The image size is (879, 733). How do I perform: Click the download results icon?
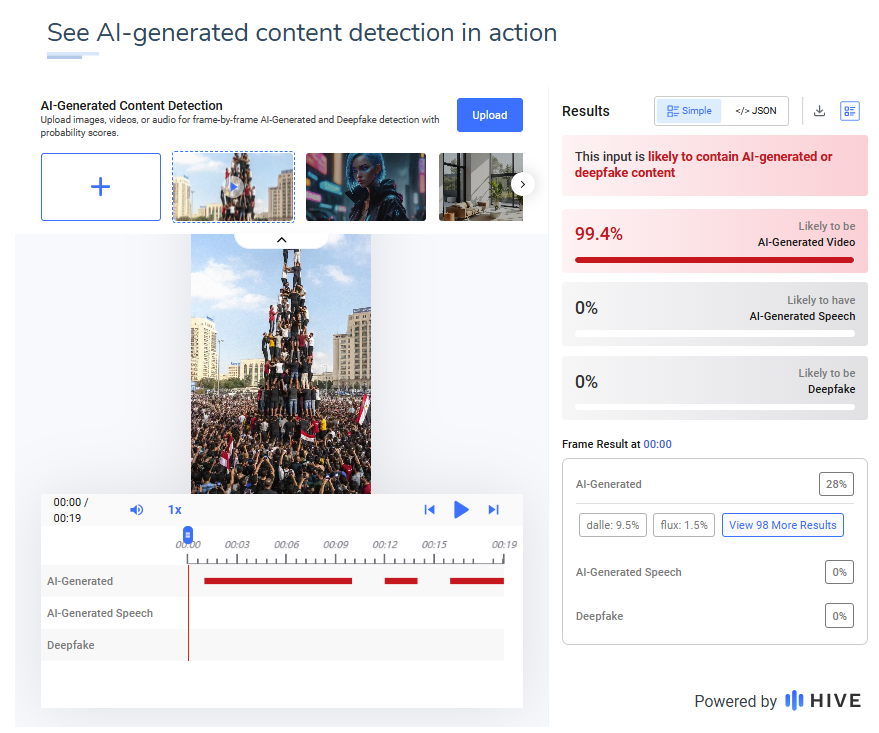819,110
